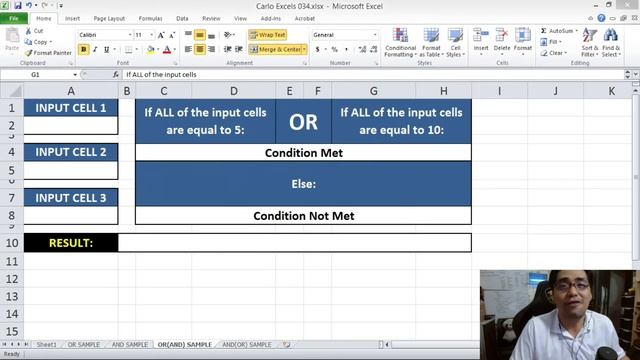The image size is (640, 360).
Task: Expand the borders dropdown arrow
Action: (136, 49)
